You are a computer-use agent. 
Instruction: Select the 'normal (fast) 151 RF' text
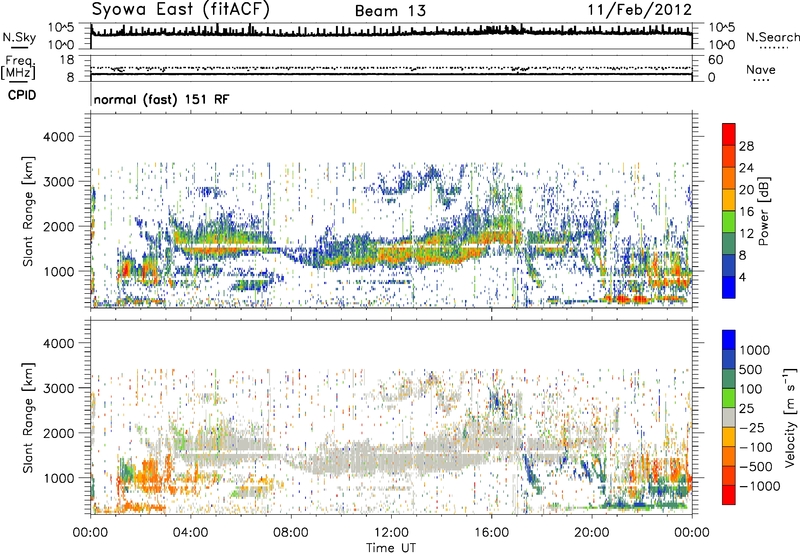point(161,99)
